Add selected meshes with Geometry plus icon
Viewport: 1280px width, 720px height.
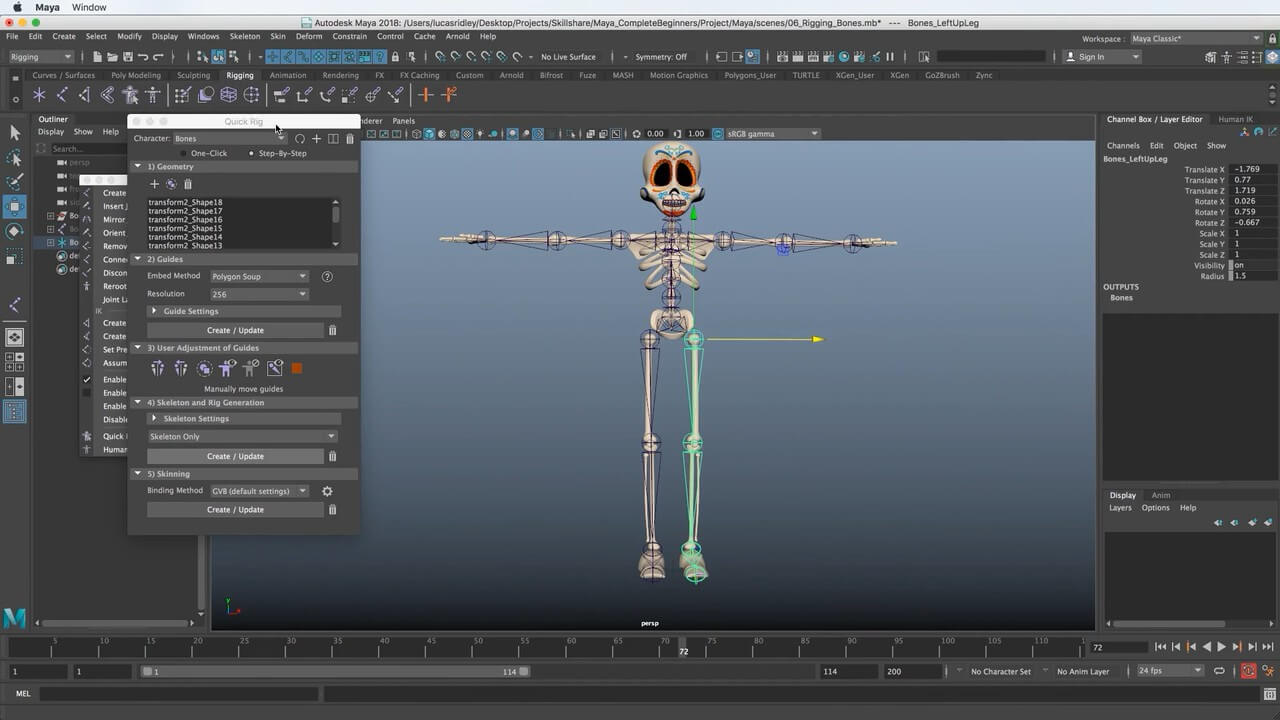pos(154,184)
